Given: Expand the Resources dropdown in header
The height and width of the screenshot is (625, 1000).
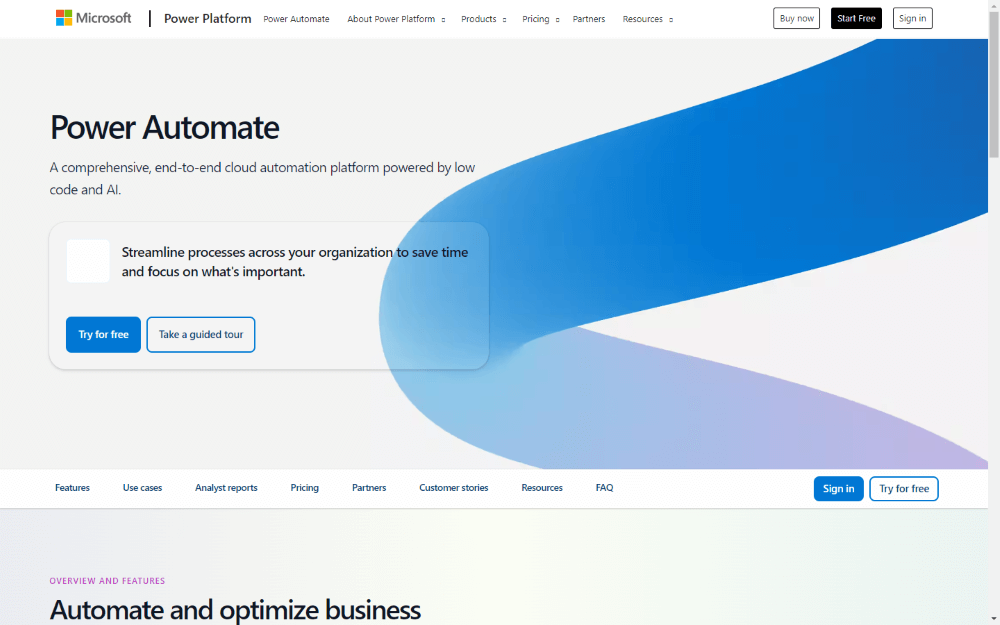Looking at the screenshot, I should 647,19.
